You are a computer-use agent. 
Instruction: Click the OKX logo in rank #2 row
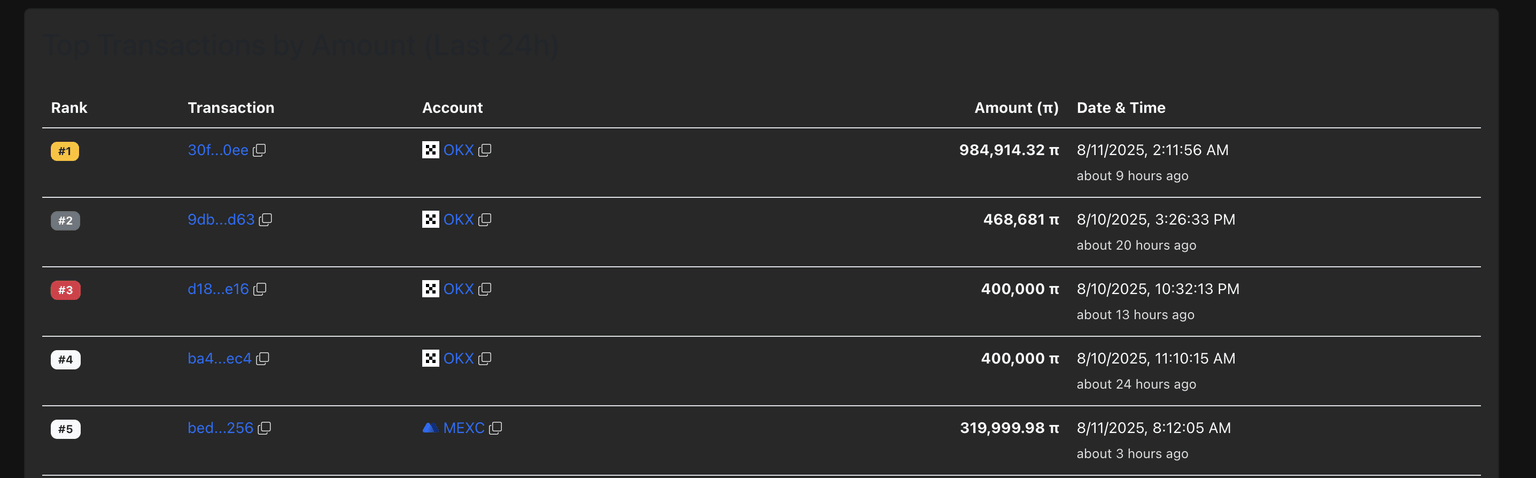pyautogui.click(x=430, y=220)
